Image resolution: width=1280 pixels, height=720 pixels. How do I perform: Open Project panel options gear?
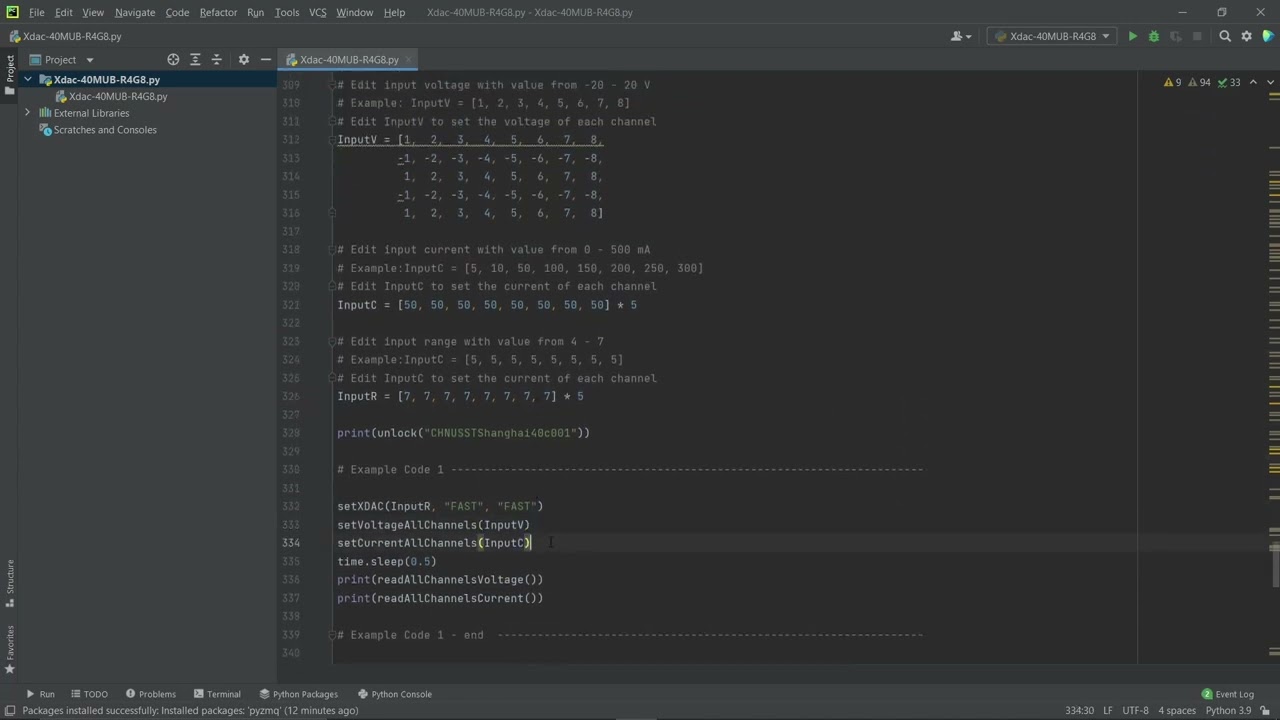(x=243, y=59)
